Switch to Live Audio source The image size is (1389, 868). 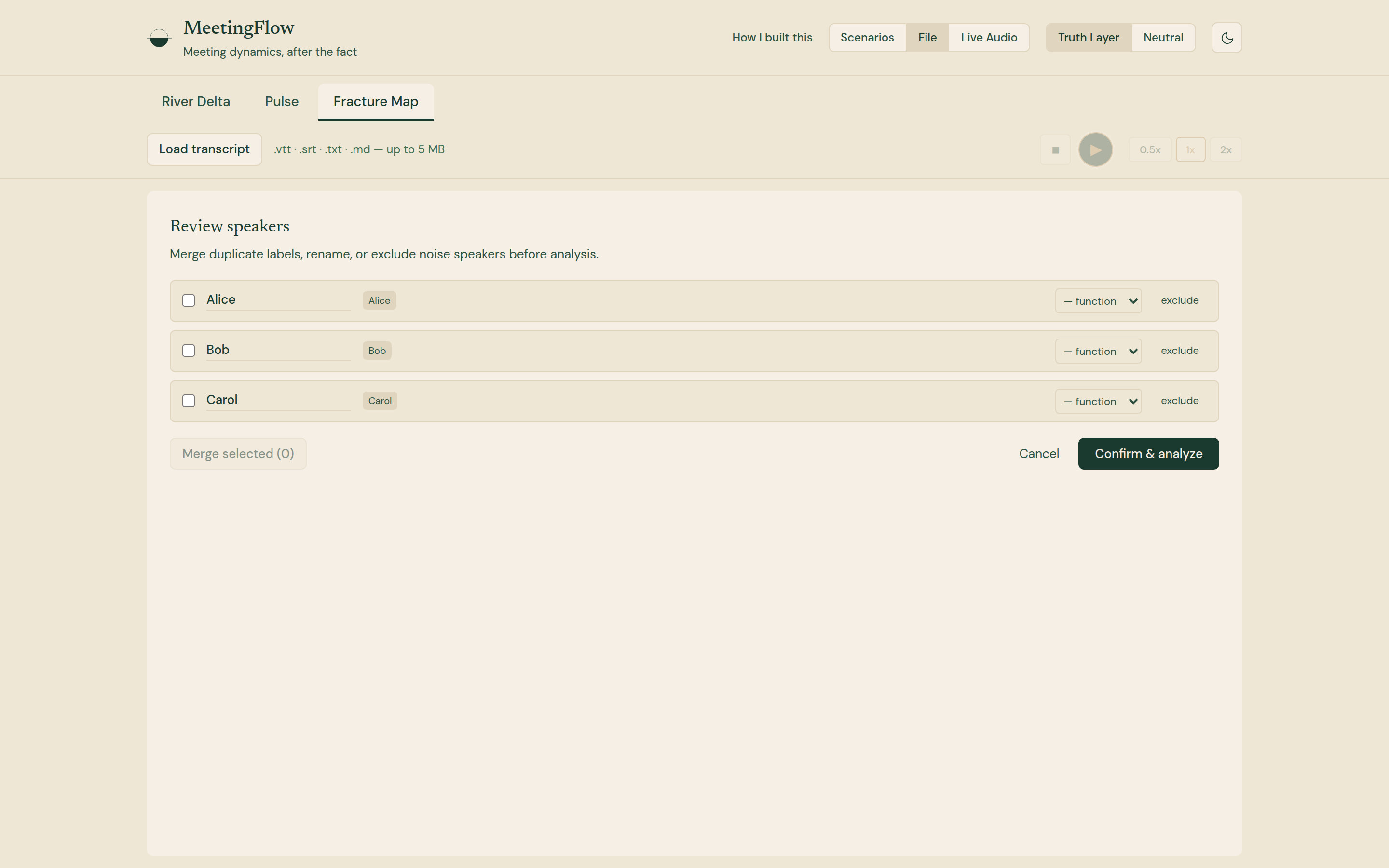[x=988, y=38]
